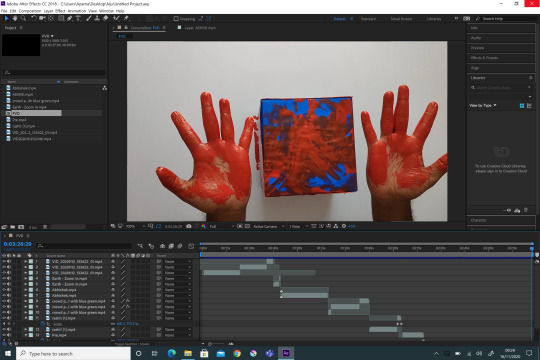Delete selected project item with trash icon
The height and width of the screenshot is (360, 540).
click(45, 227)
